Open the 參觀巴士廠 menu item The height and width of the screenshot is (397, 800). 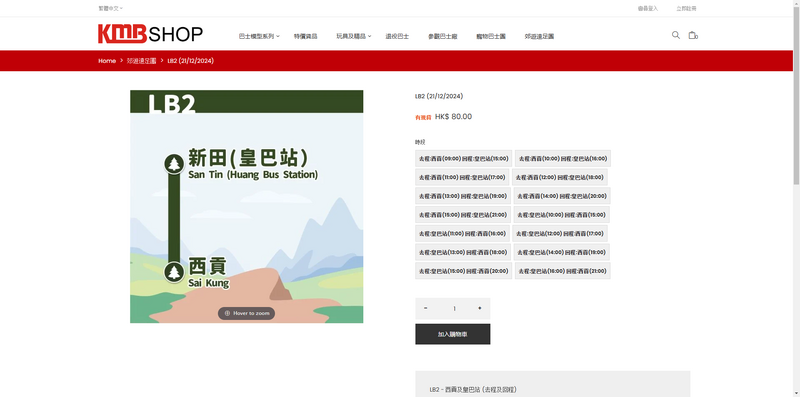coord(442,36)
